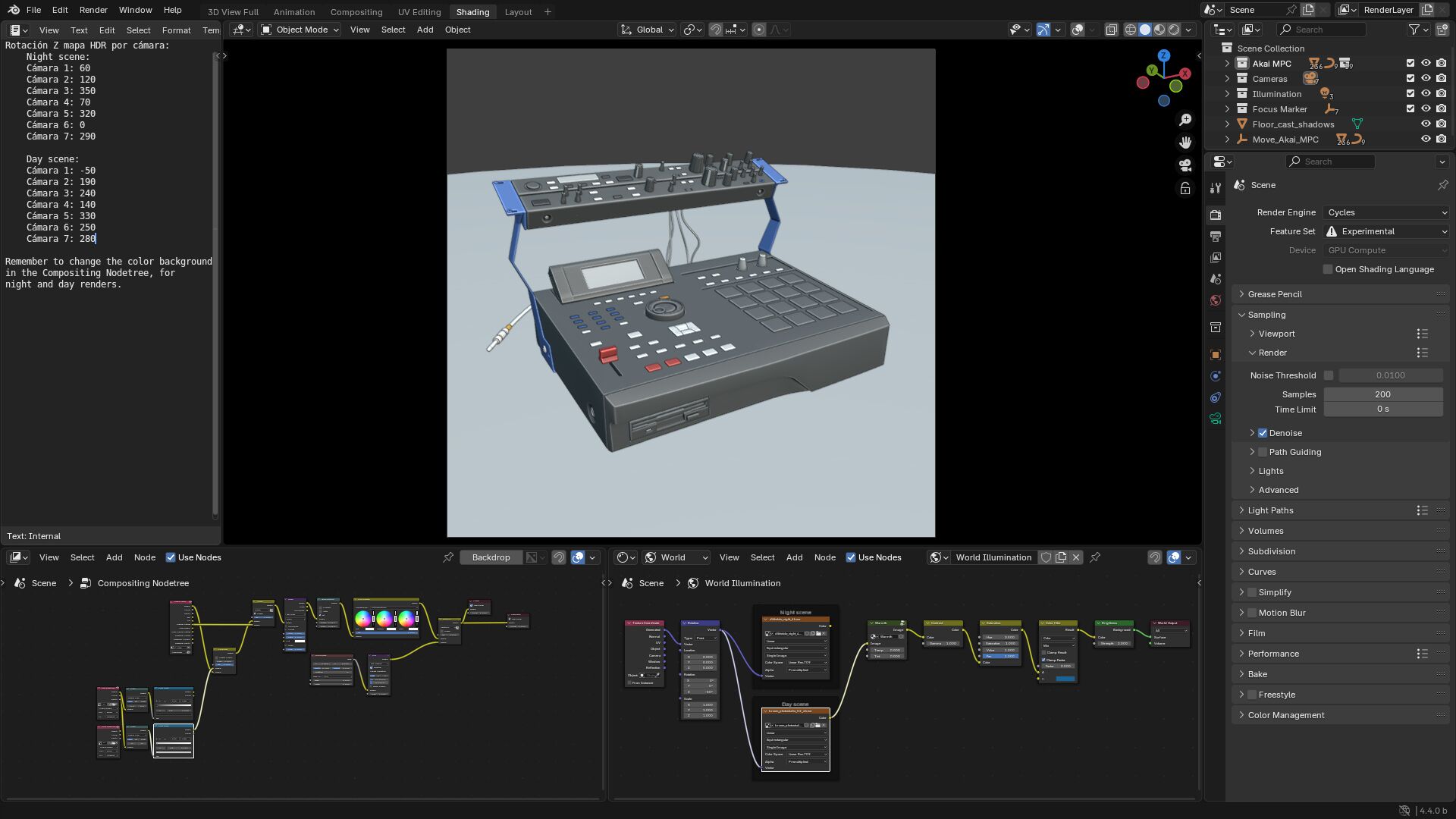The height and width of the screenshot is (819, 1456).
Task: Open the Render Engine dropdown
Action: [x=1386, y=212]
